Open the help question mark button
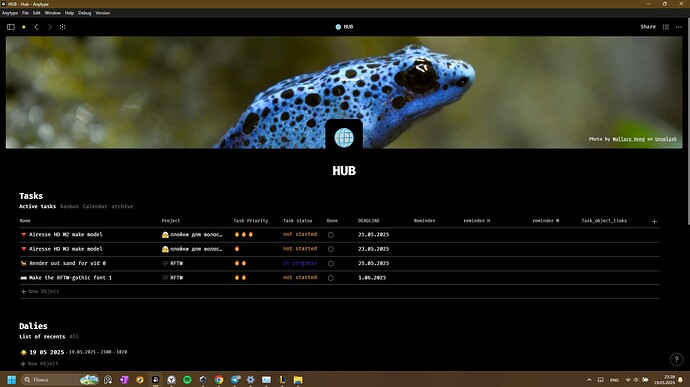 coord(676,360)
